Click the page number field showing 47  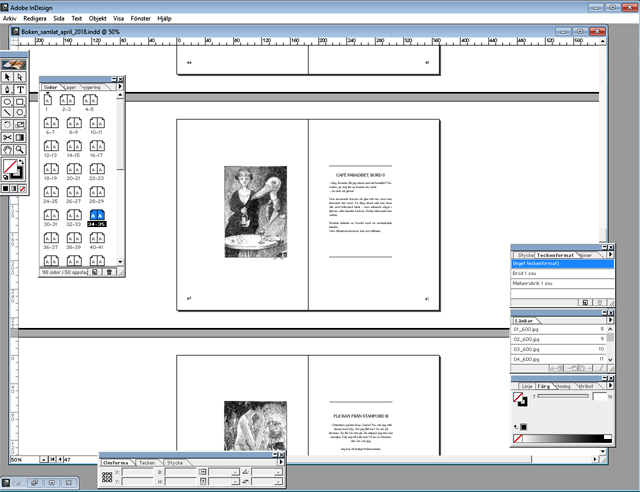pyautogui.click(x=80, y=459)
